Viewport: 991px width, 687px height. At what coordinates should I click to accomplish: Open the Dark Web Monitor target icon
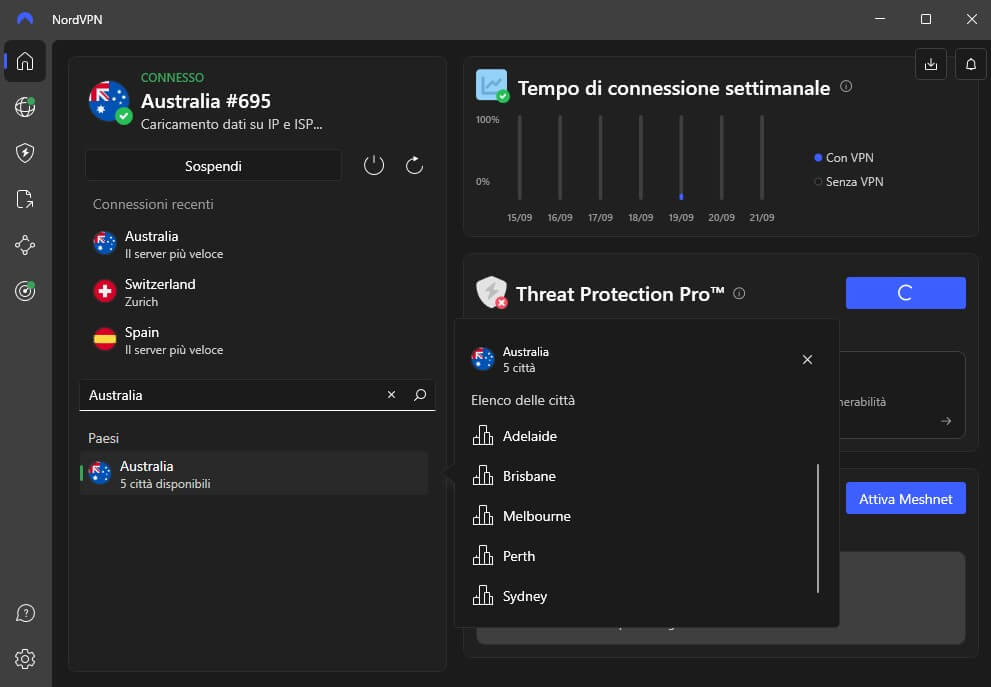coord(25,291)
